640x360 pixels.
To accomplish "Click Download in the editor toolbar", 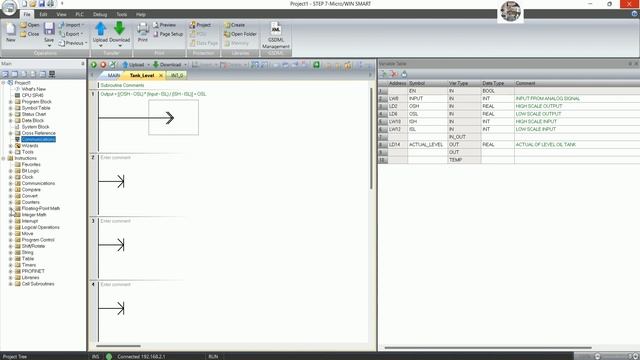I will coord(167,64).
